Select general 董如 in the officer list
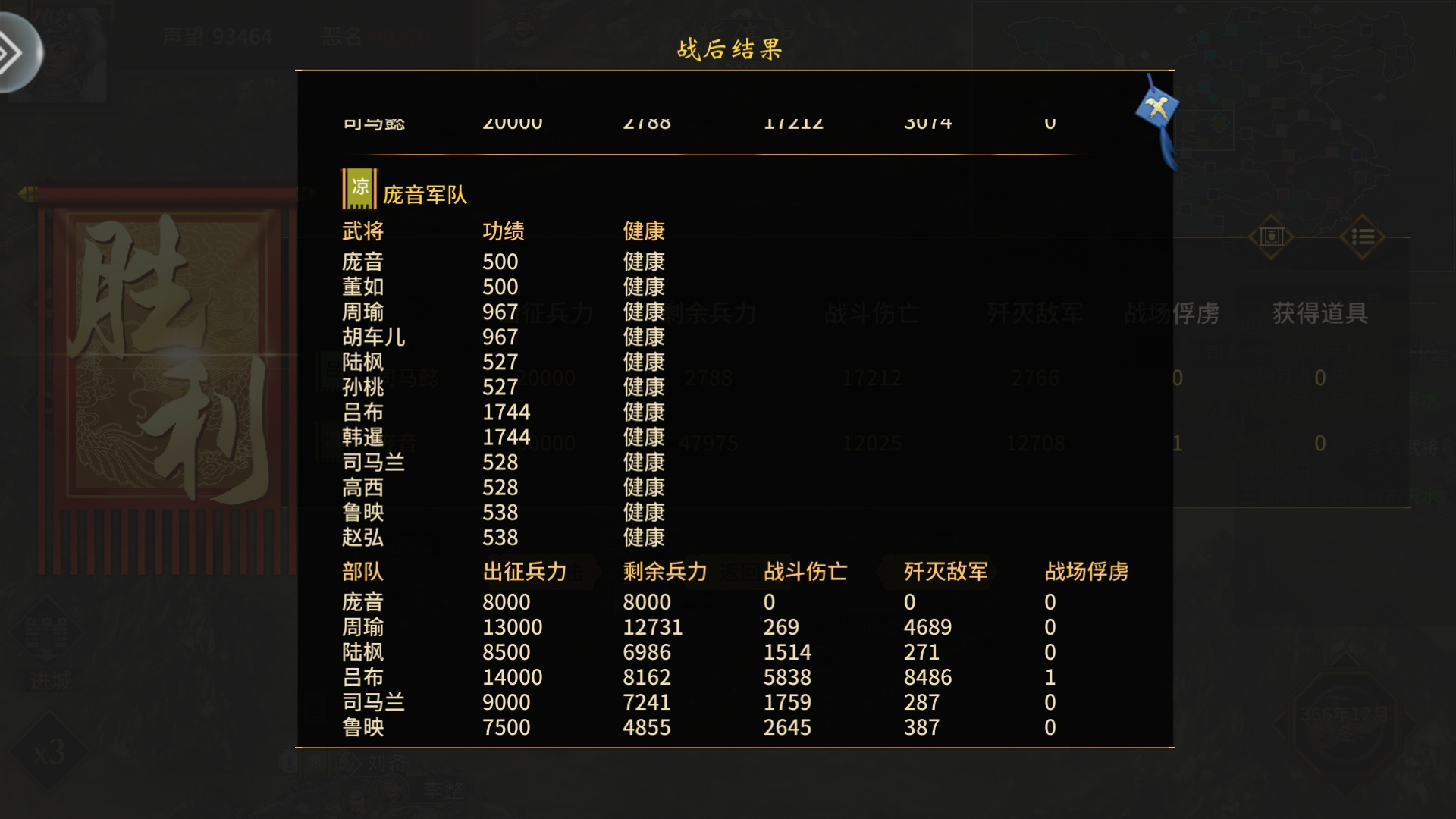The height and width of the screenshot is (819, 1456). click(x=363, y=287)
